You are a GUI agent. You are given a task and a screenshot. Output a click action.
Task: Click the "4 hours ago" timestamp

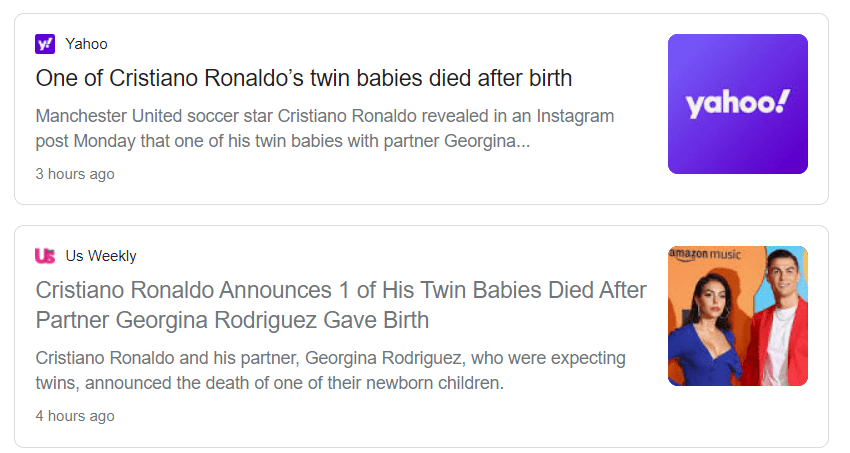click(x=75, y=416)
